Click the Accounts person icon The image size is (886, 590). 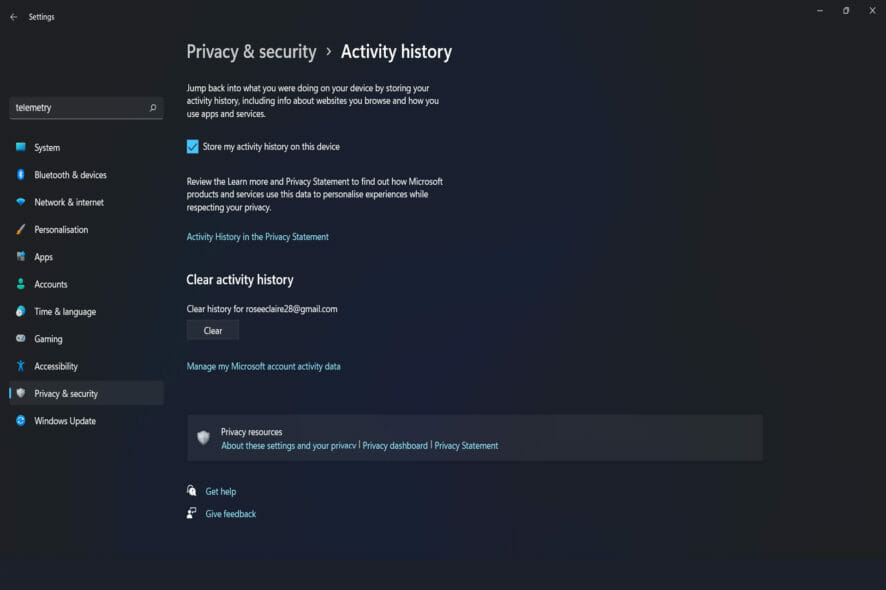(x=20, y=284)
